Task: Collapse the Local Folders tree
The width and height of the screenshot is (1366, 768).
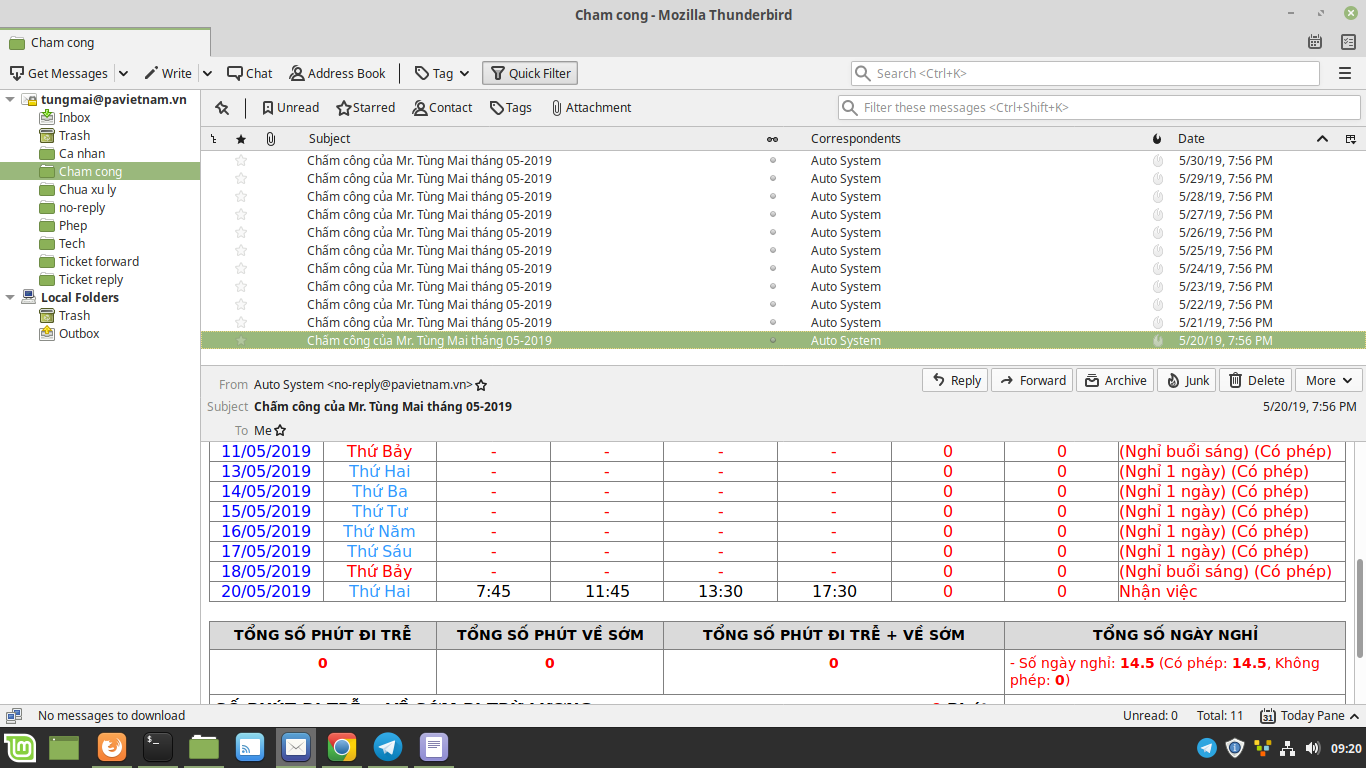Action: [10, 298]
